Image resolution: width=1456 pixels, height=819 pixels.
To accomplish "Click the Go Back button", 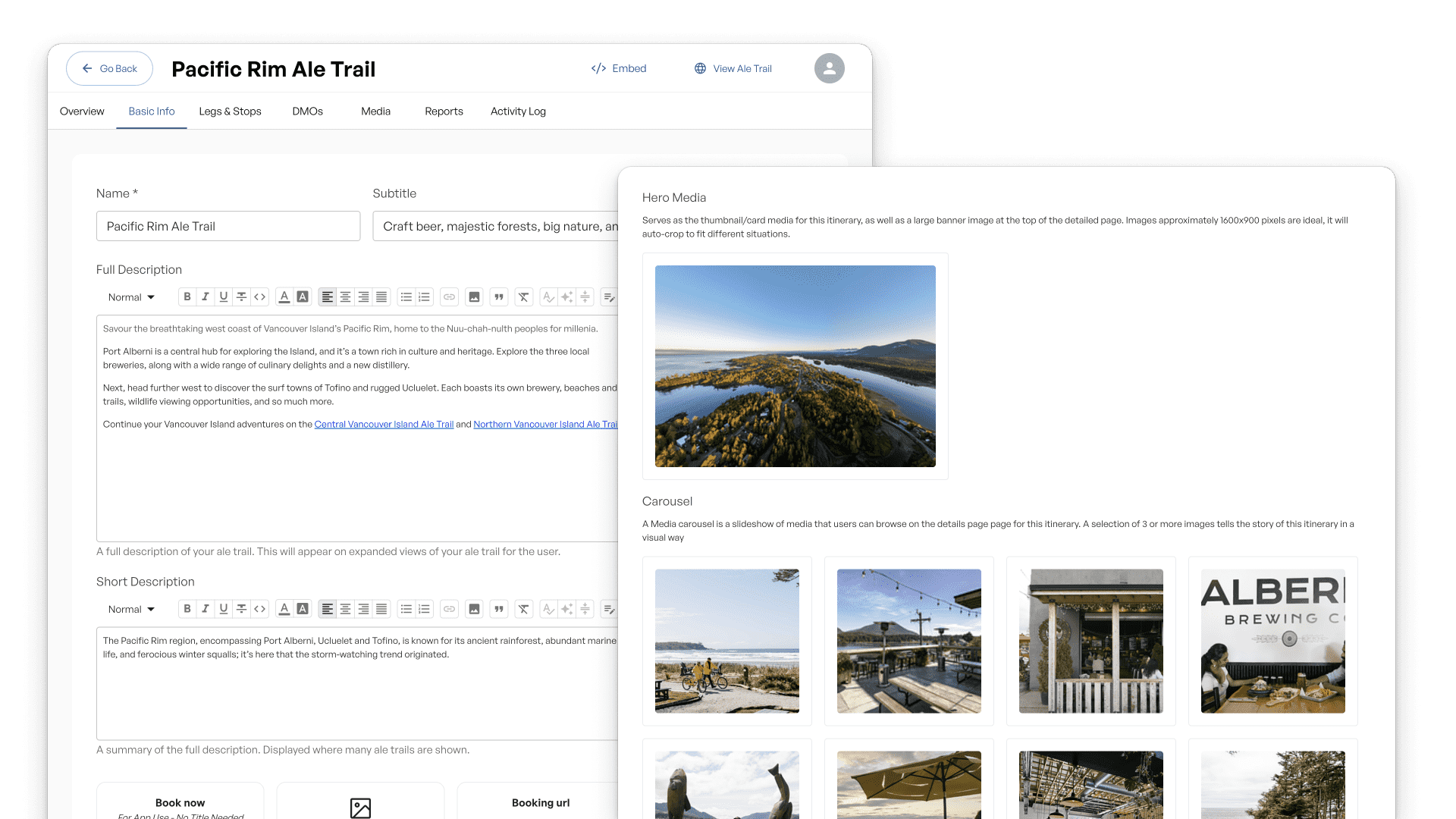I will coord(110,68).
